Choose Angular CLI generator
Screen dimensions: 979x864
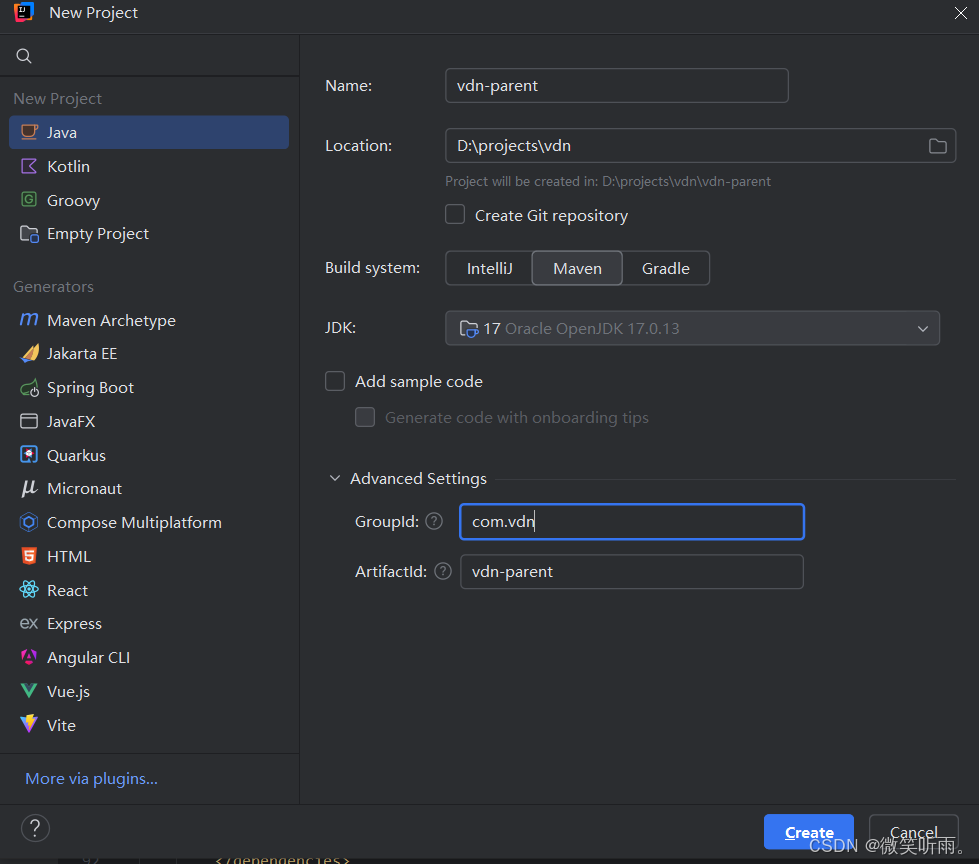click(x=149, y=657)
